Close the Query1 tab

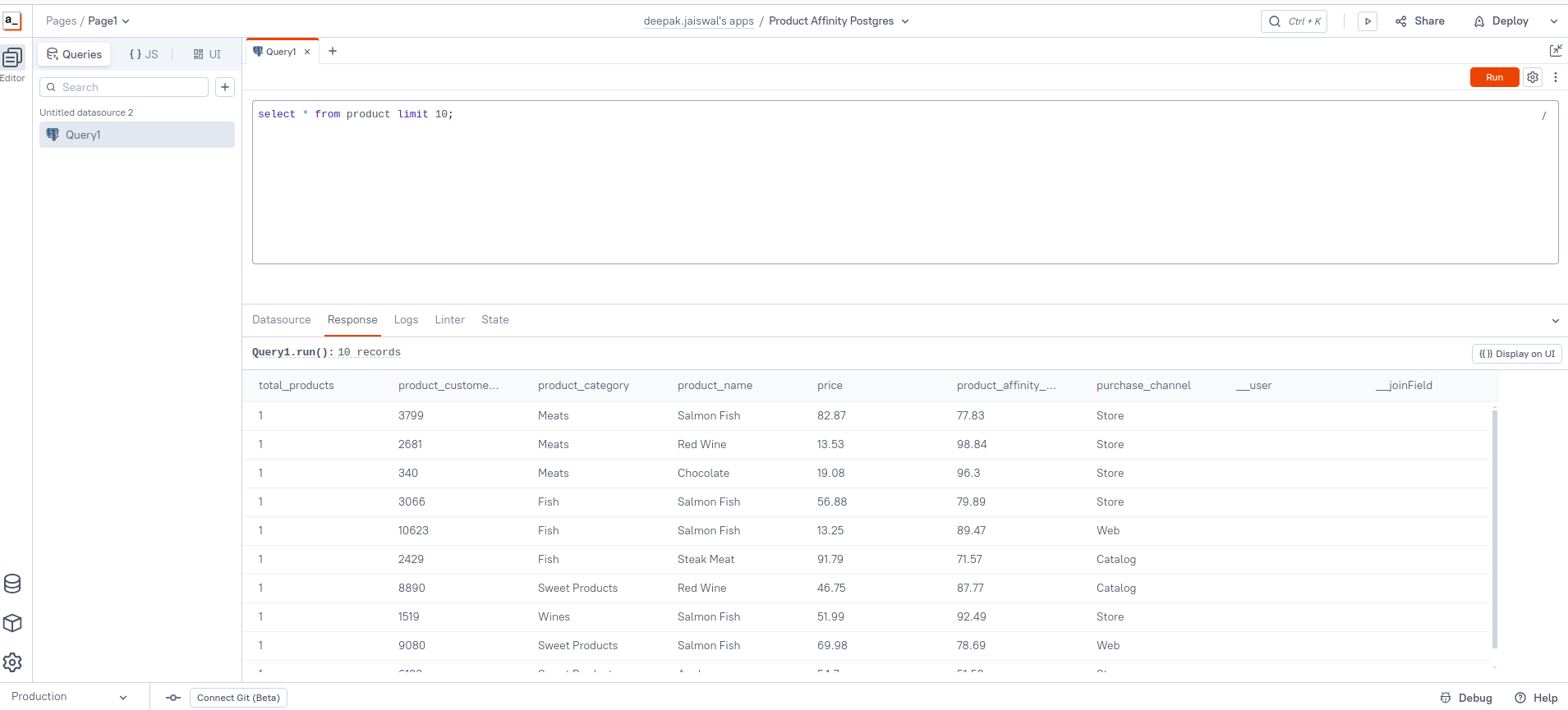[x=307, y=52]
